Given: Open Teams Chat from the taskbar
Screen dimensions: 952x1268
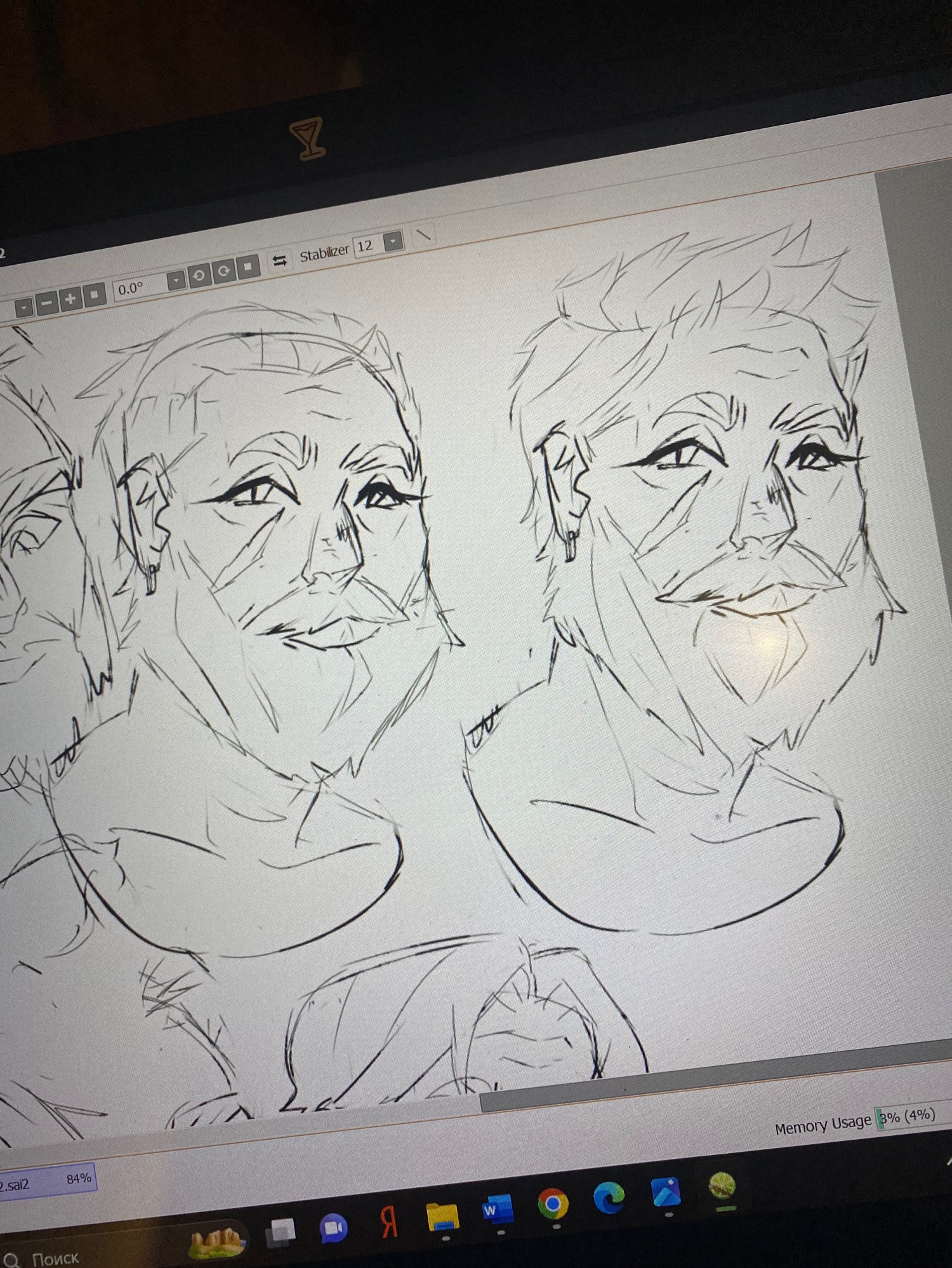Looking at the screenshot, I should pos(333,1229).
